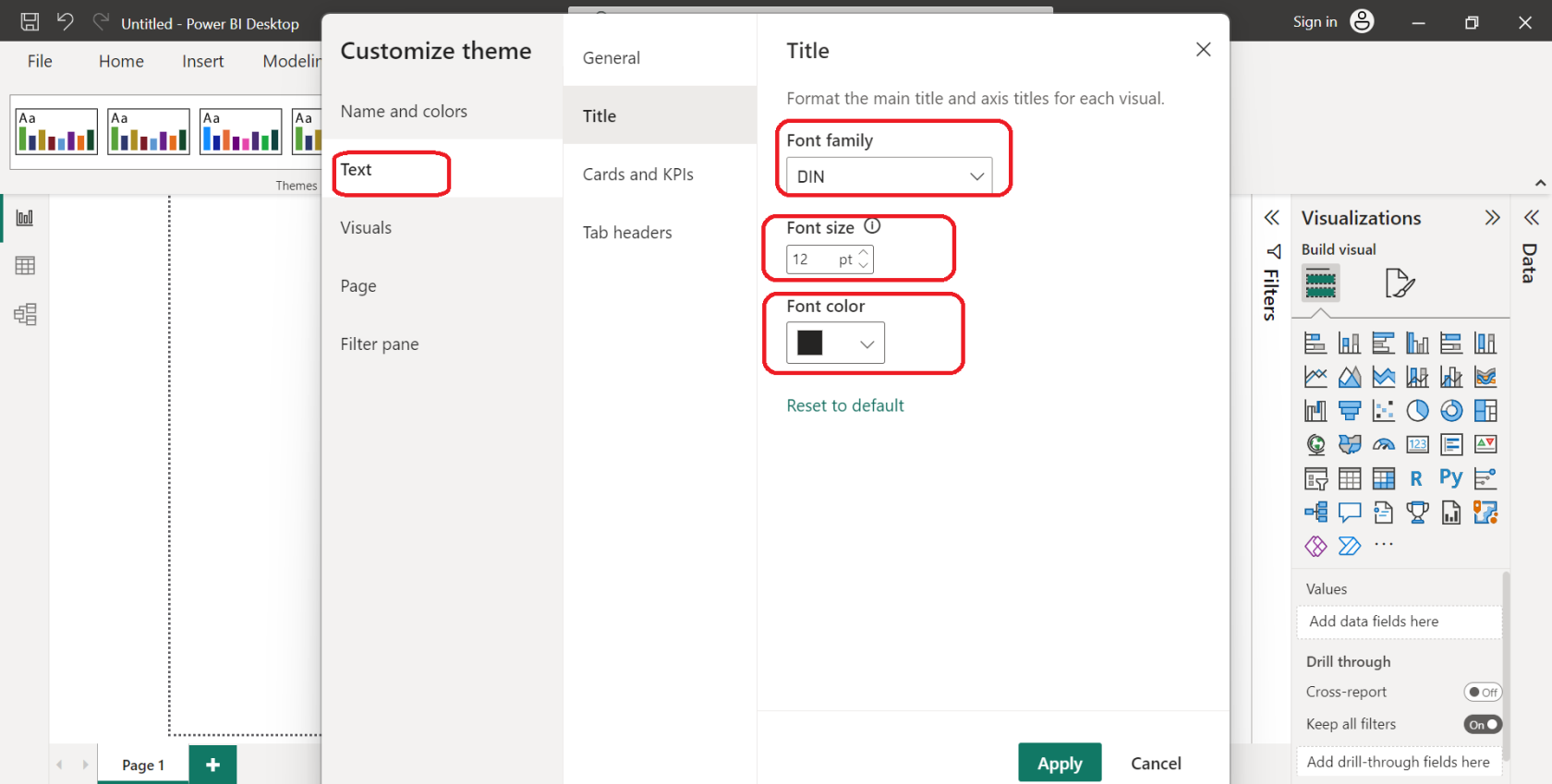Open the Font family DIN dropdown
1552x784 pixels.
coord(889,176)
